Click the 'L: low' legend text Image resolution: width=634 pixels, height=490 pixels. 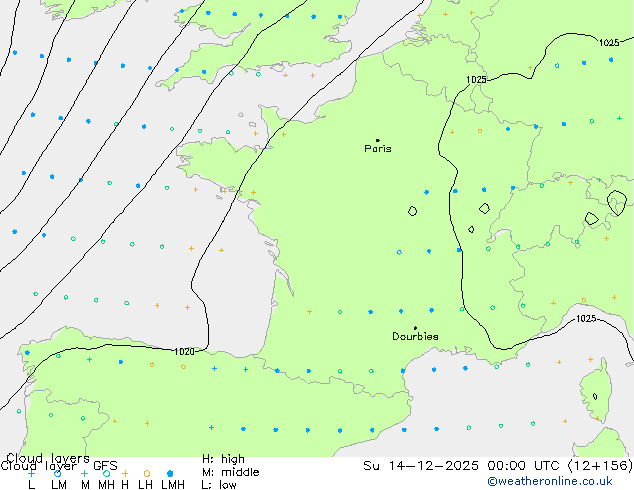pos(219,484)
